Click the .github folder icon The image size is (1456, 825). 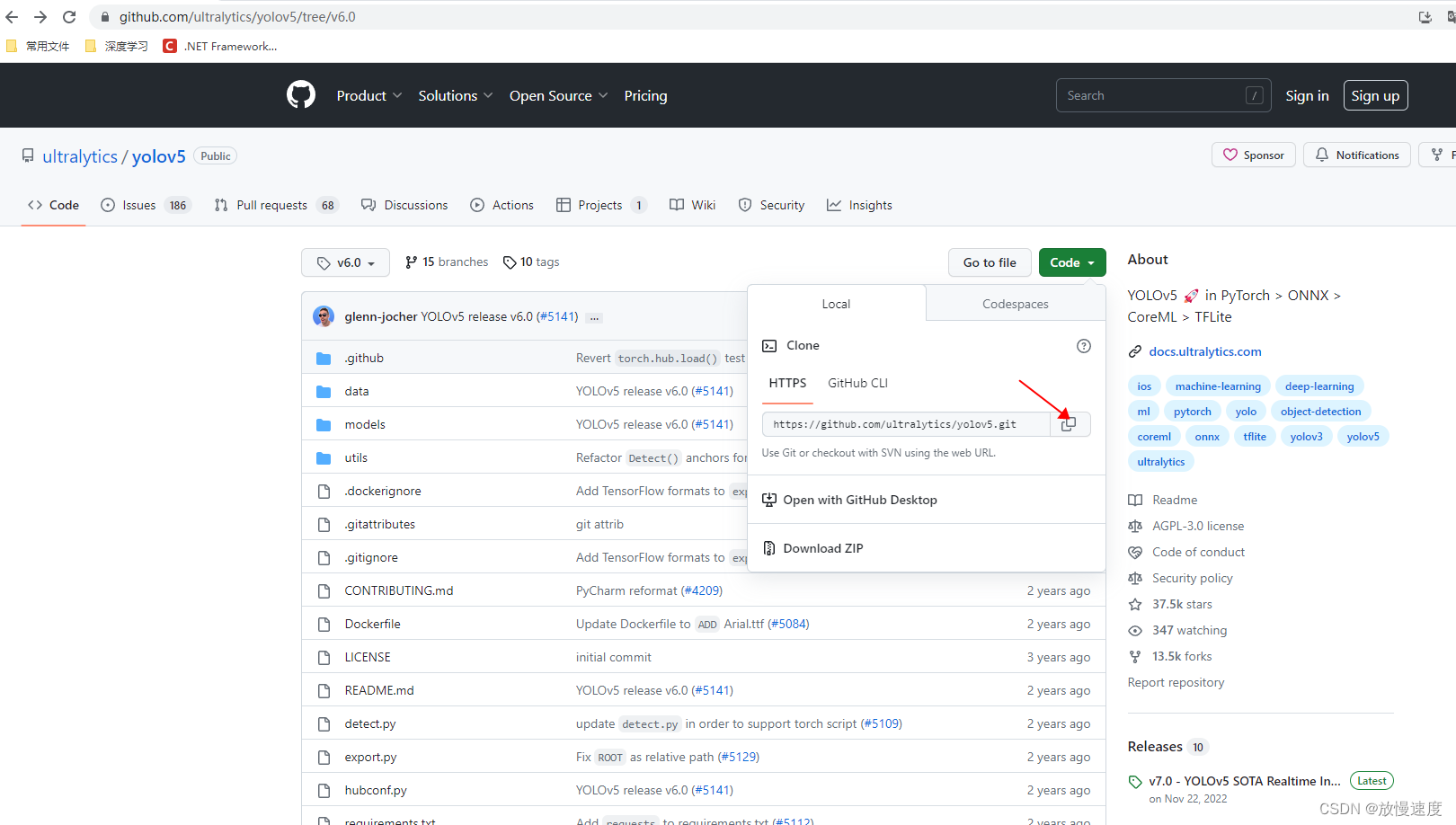(x=324, y=359)
